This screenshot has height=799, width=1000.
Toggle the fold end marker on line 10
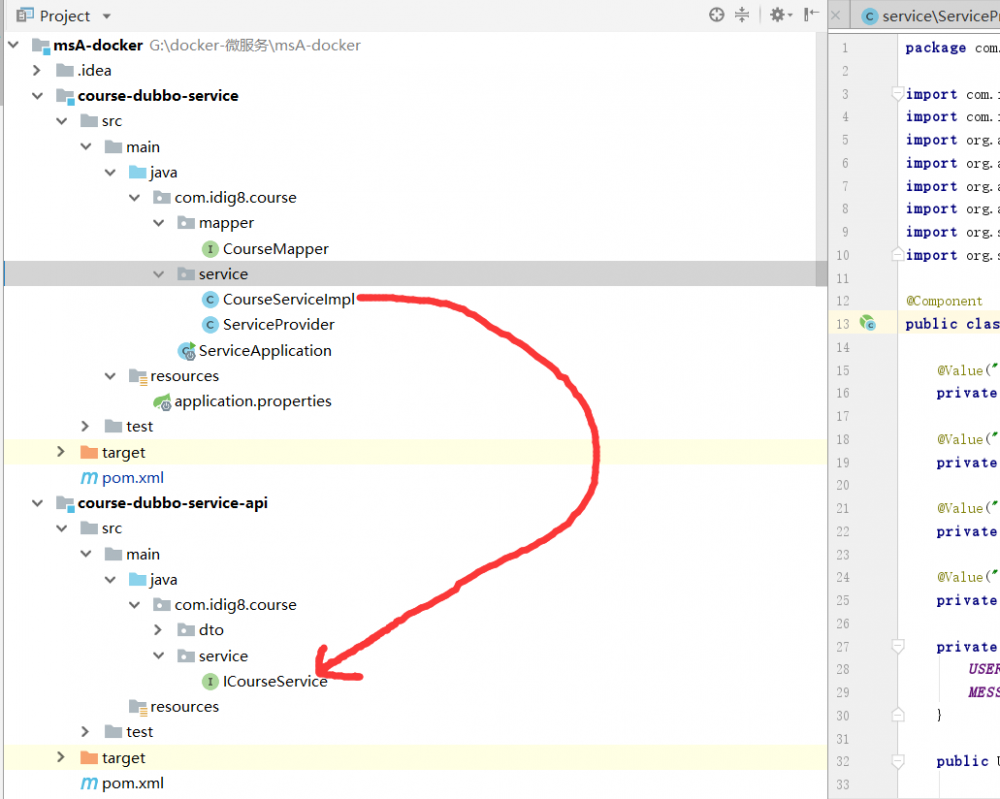click(x=897, y=254)
